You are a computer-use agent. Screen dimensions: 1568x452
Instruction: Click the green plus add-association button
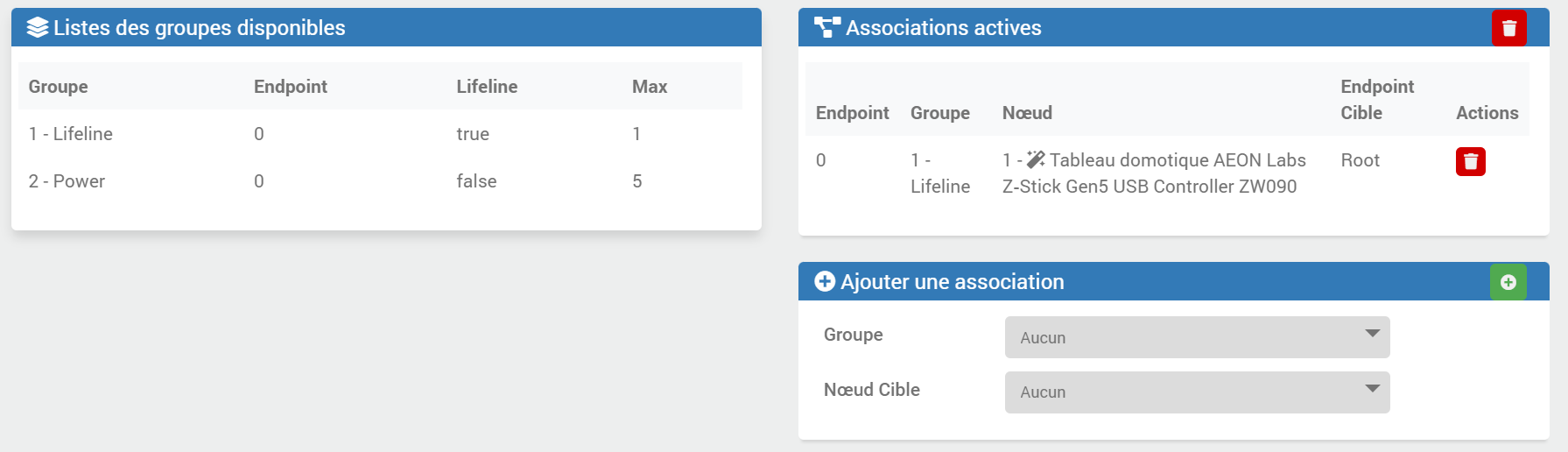1508,282
